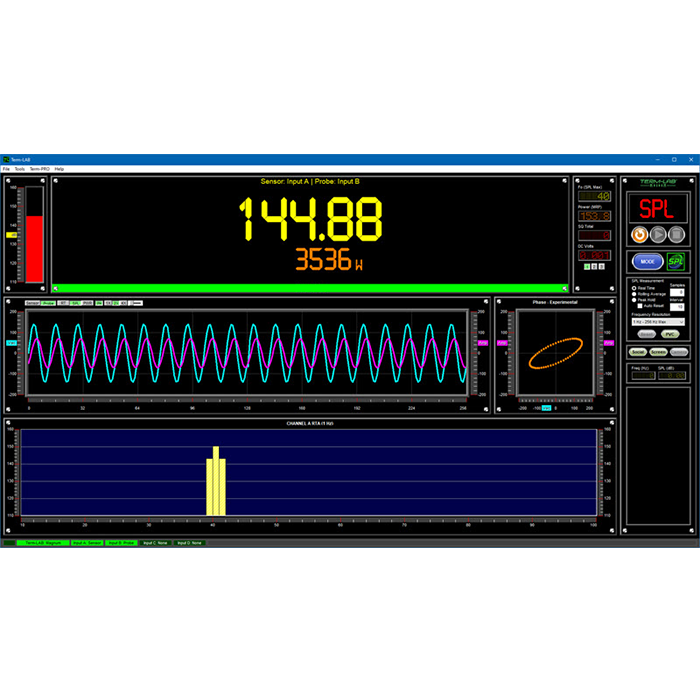
Task: Enable the Auto Reset checkbox
Action: click(640, 305)
